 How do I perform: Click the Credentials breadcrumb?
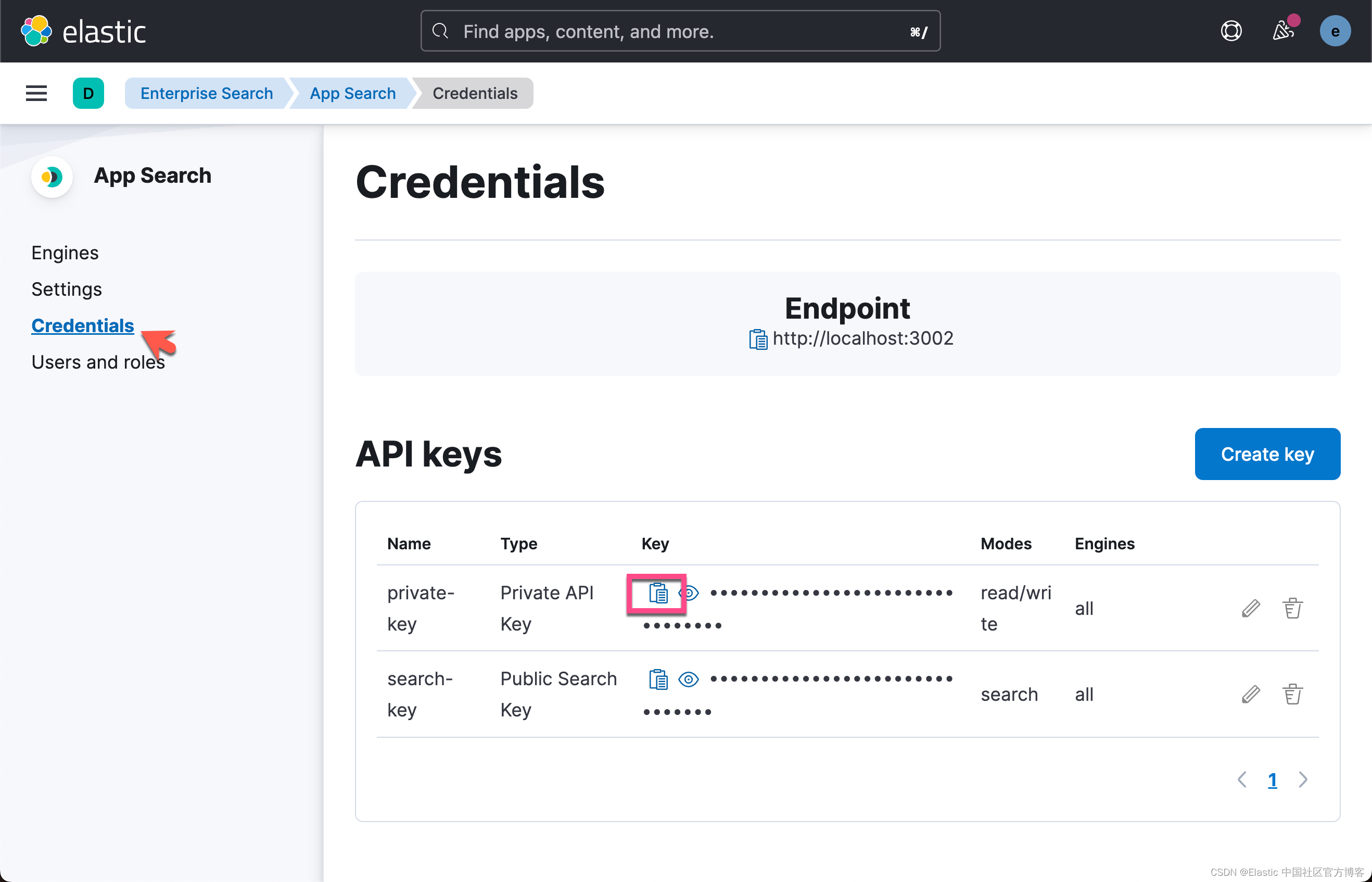[x=475, y=93]
